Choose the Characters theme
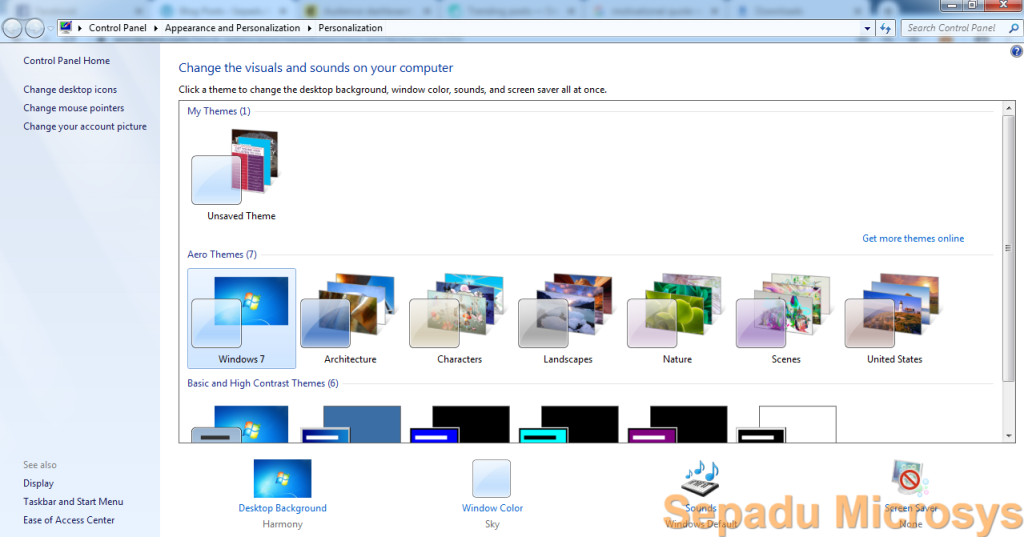This screenshot has height=537, width=1024. [x=459, y=318]
